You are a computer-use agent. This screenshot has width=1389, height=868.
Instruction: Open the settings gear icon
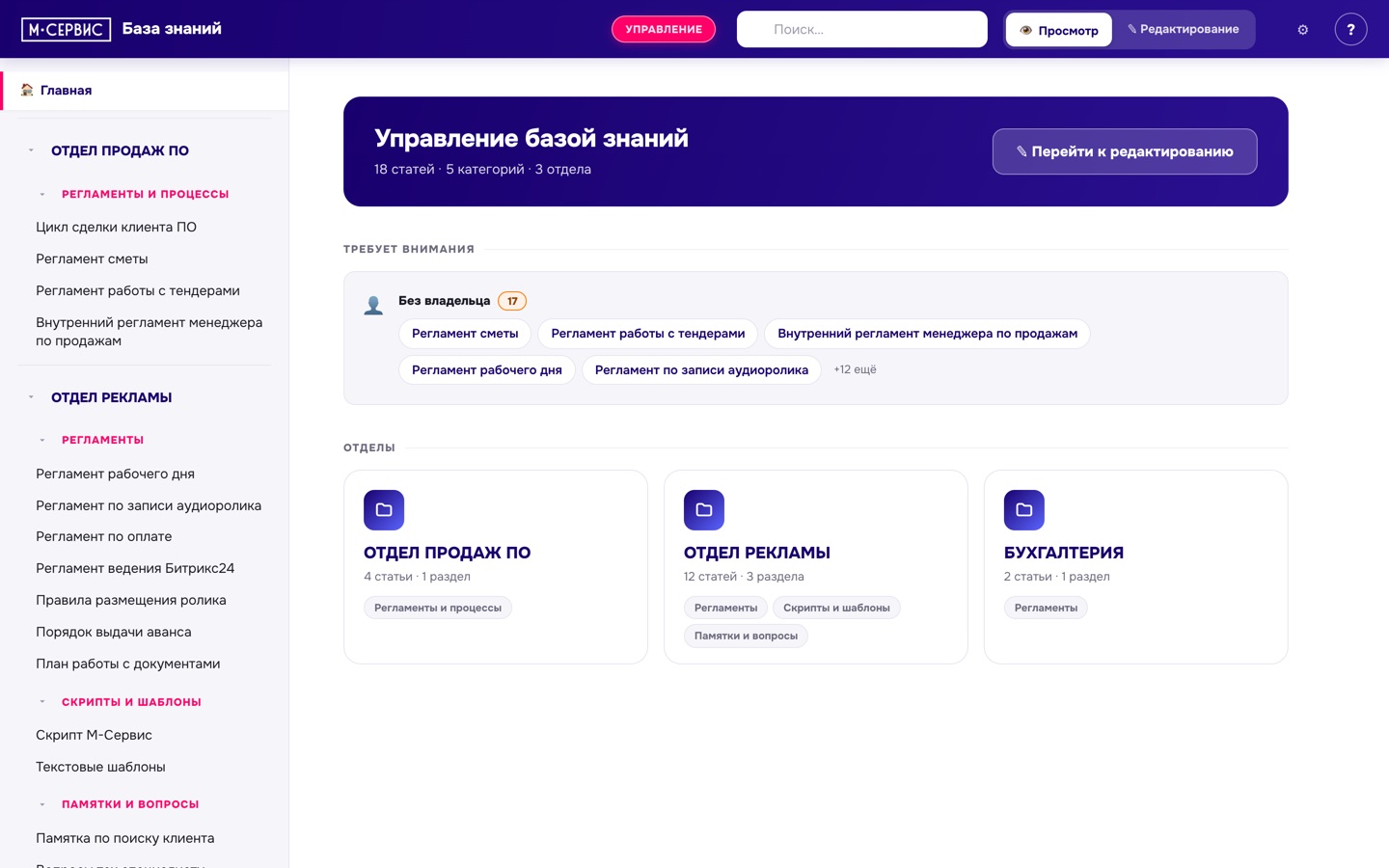[1302, 30]
